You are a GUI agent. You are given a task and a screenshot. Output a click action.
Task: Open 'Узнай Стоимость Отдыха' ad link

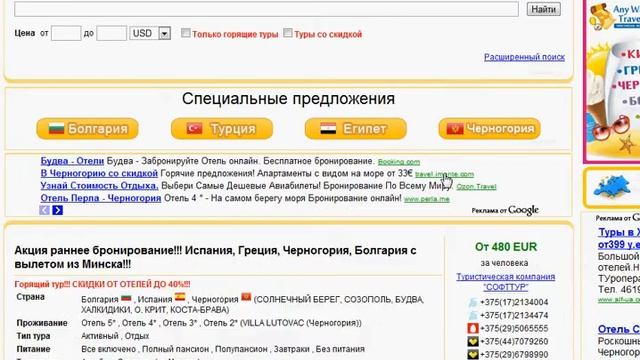(x=99, y=186)
